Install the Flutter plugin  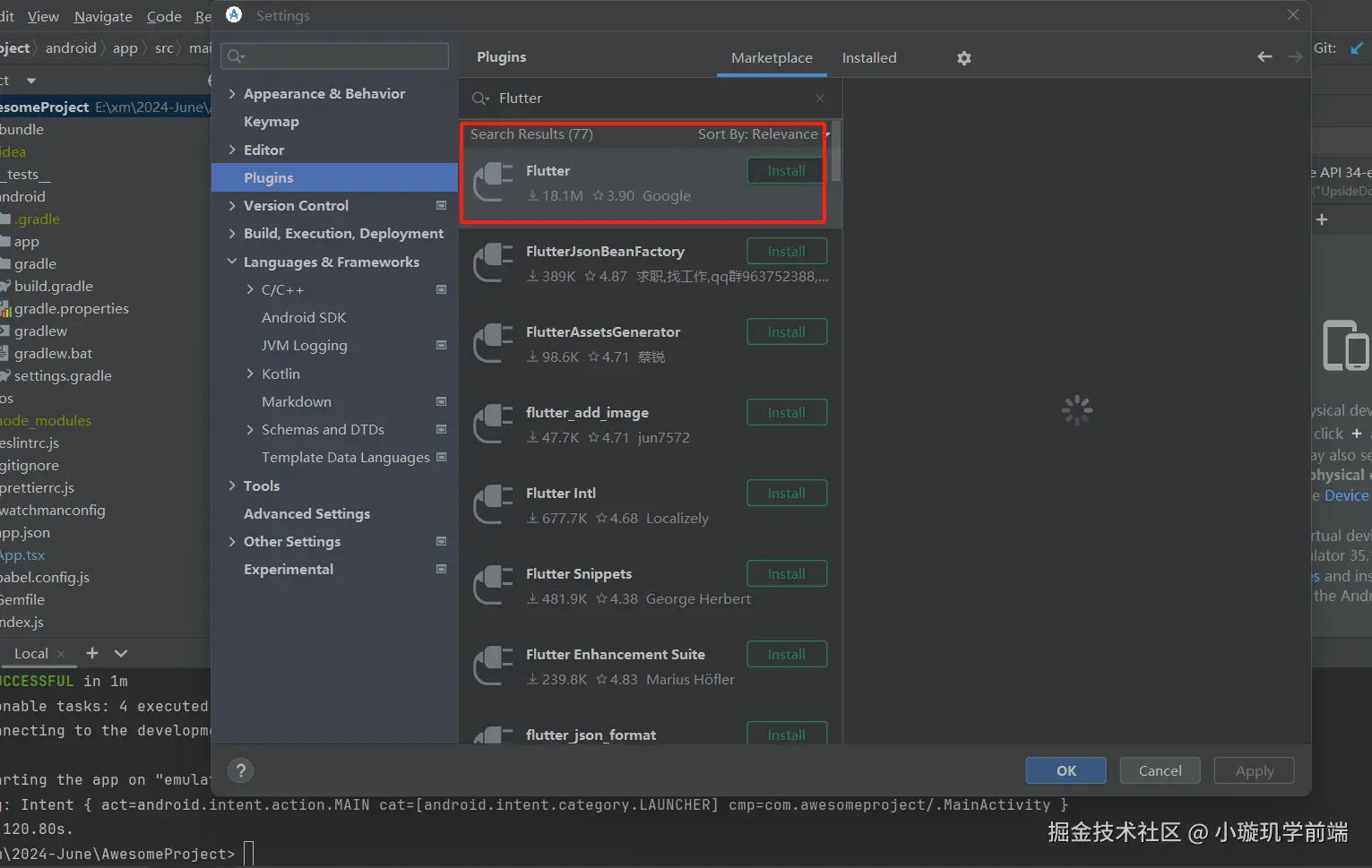pos(786,171)
